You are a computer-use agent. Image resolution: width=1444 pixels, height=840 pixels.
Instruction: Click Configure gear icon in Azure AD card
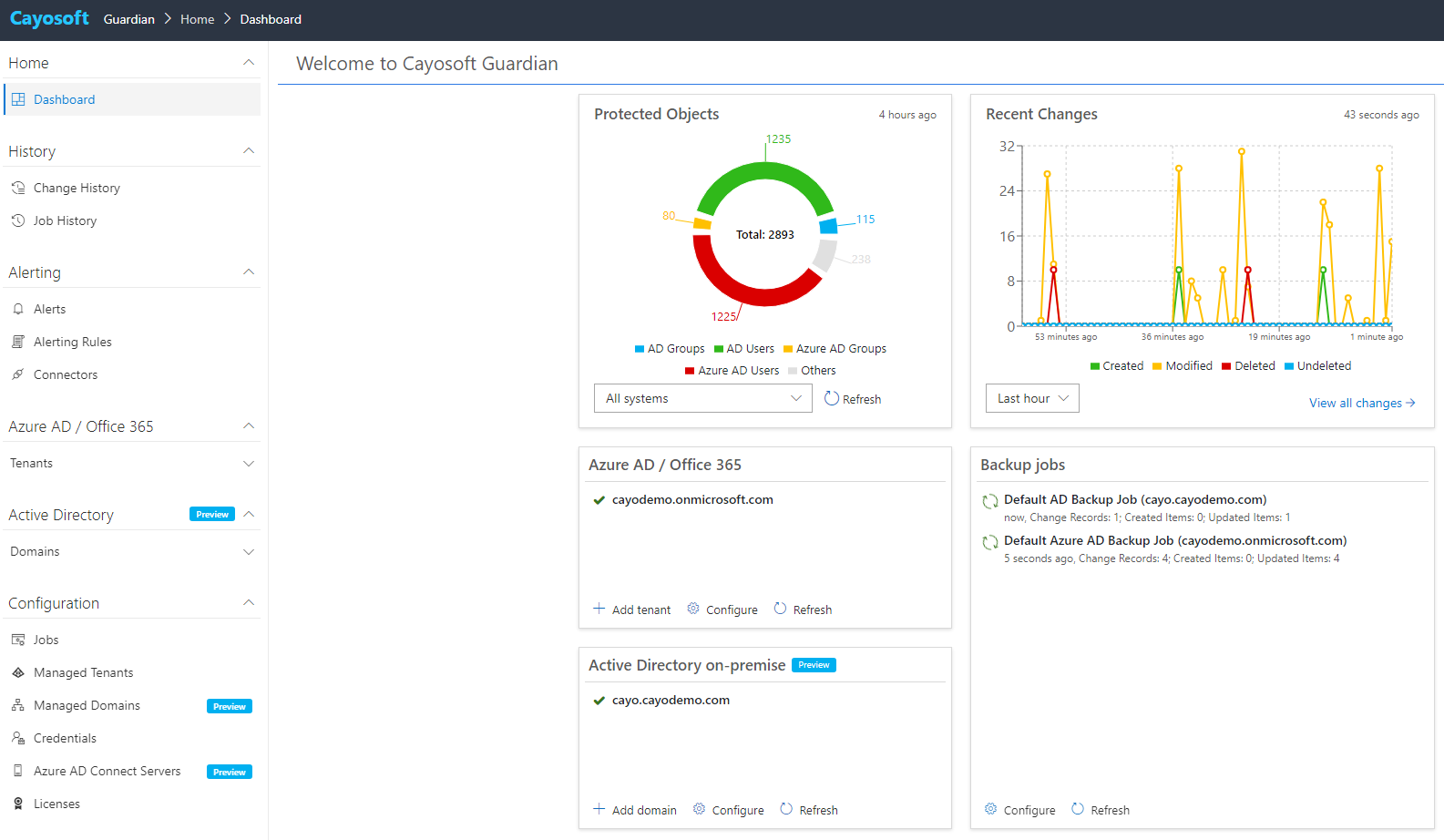tap(693, 609)
